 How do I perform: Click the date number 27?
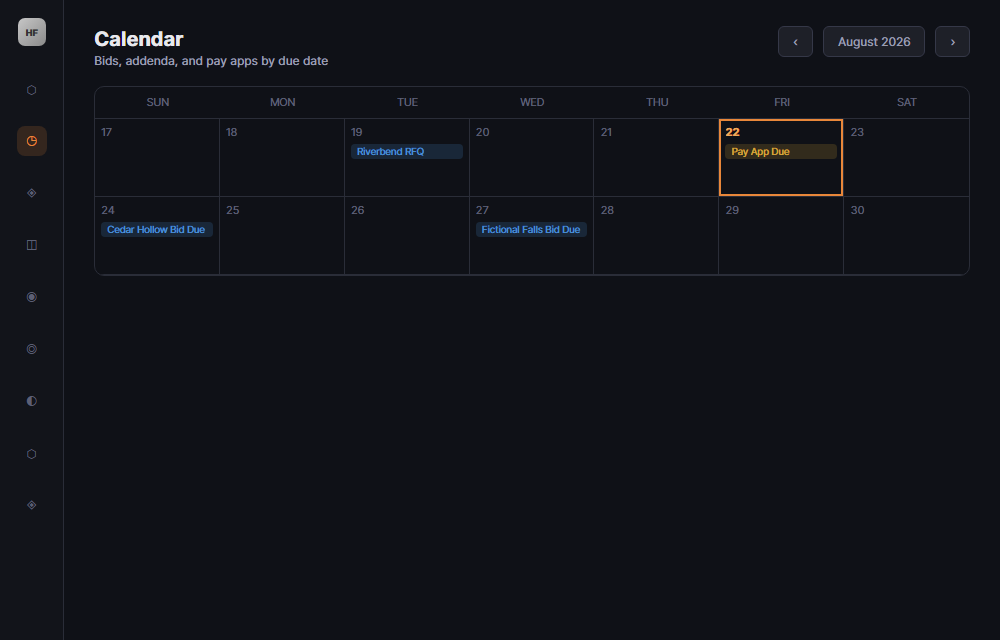coord(482,210)
